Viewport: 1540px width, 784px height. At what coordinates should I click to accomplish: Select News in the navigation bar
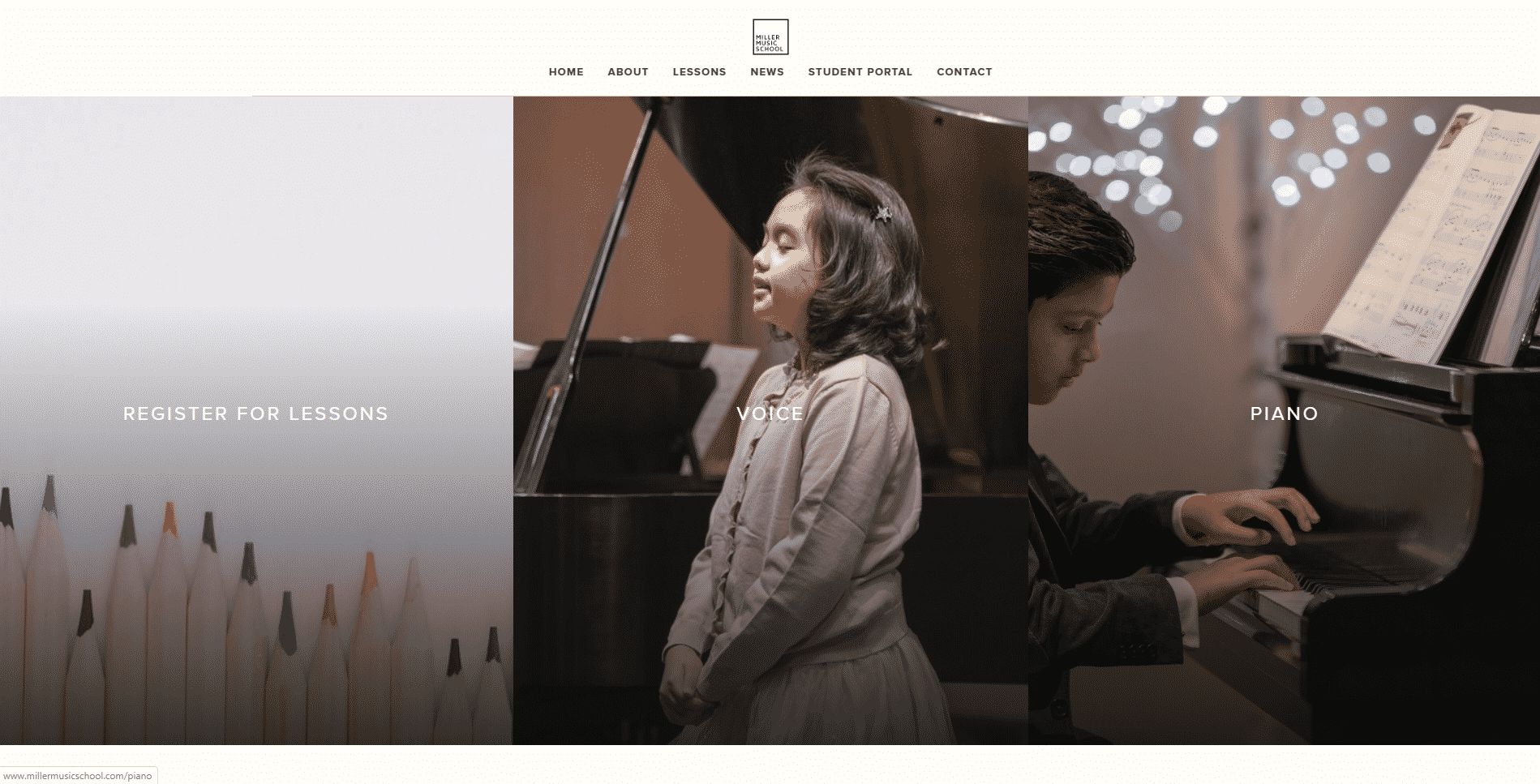tap(766, 71)
